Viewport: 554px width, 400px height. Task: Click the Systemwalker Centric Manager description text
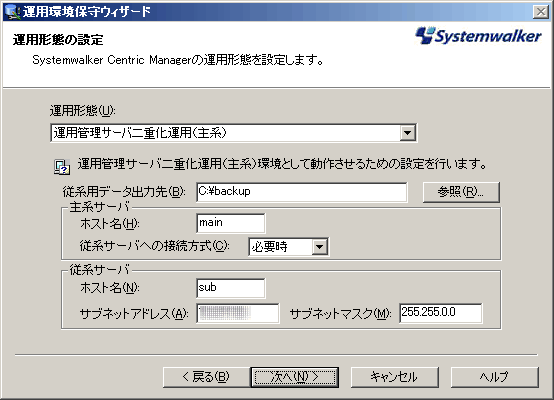click(178, 60)
